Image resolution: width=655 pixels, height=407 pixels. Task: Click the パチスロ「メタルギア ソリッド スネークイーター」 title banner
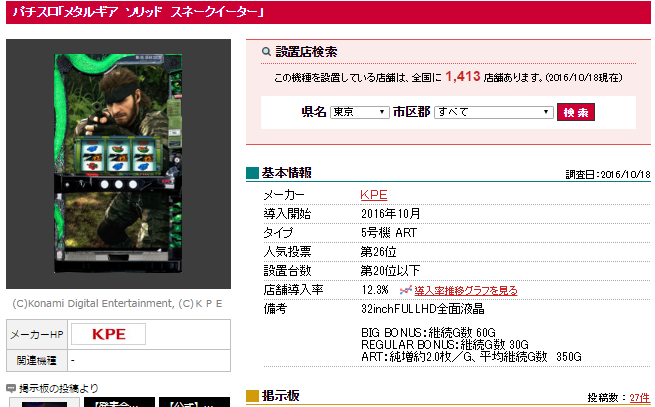(x=328, y=12)
